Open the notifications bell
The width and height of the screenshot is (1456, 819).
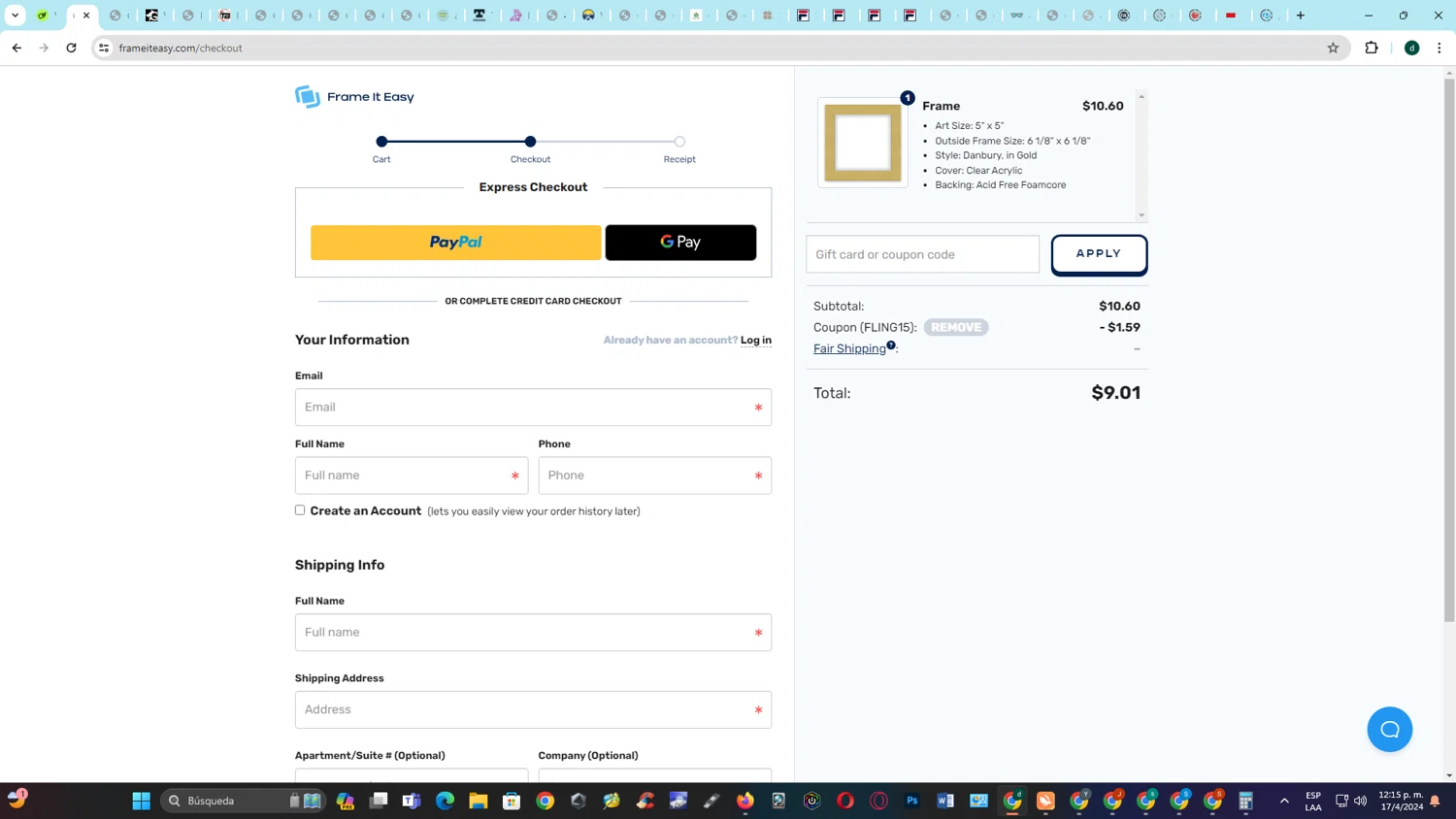(1435, 801)
